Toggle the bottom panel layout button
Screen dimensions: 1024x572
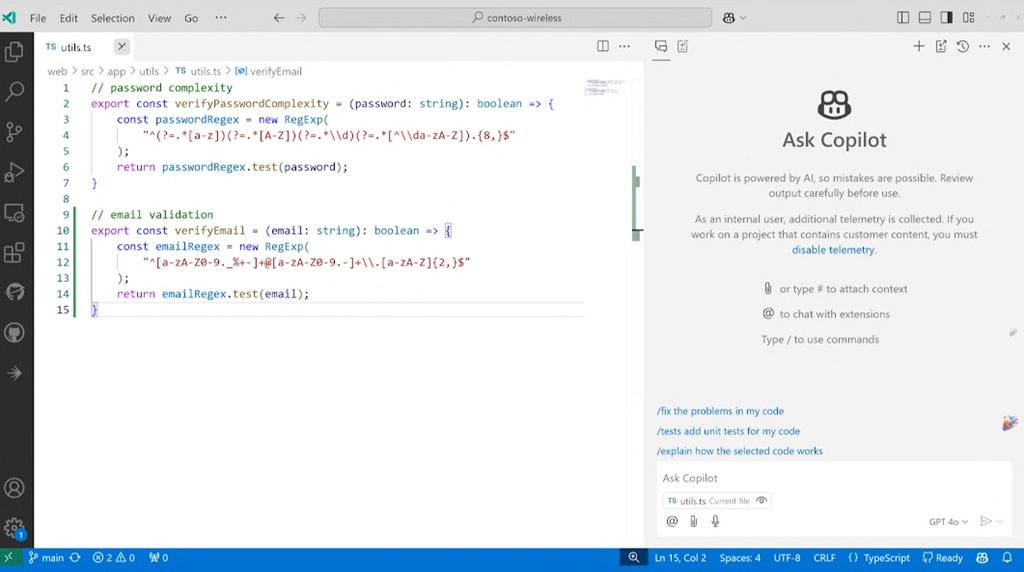[x=925, y=18]
